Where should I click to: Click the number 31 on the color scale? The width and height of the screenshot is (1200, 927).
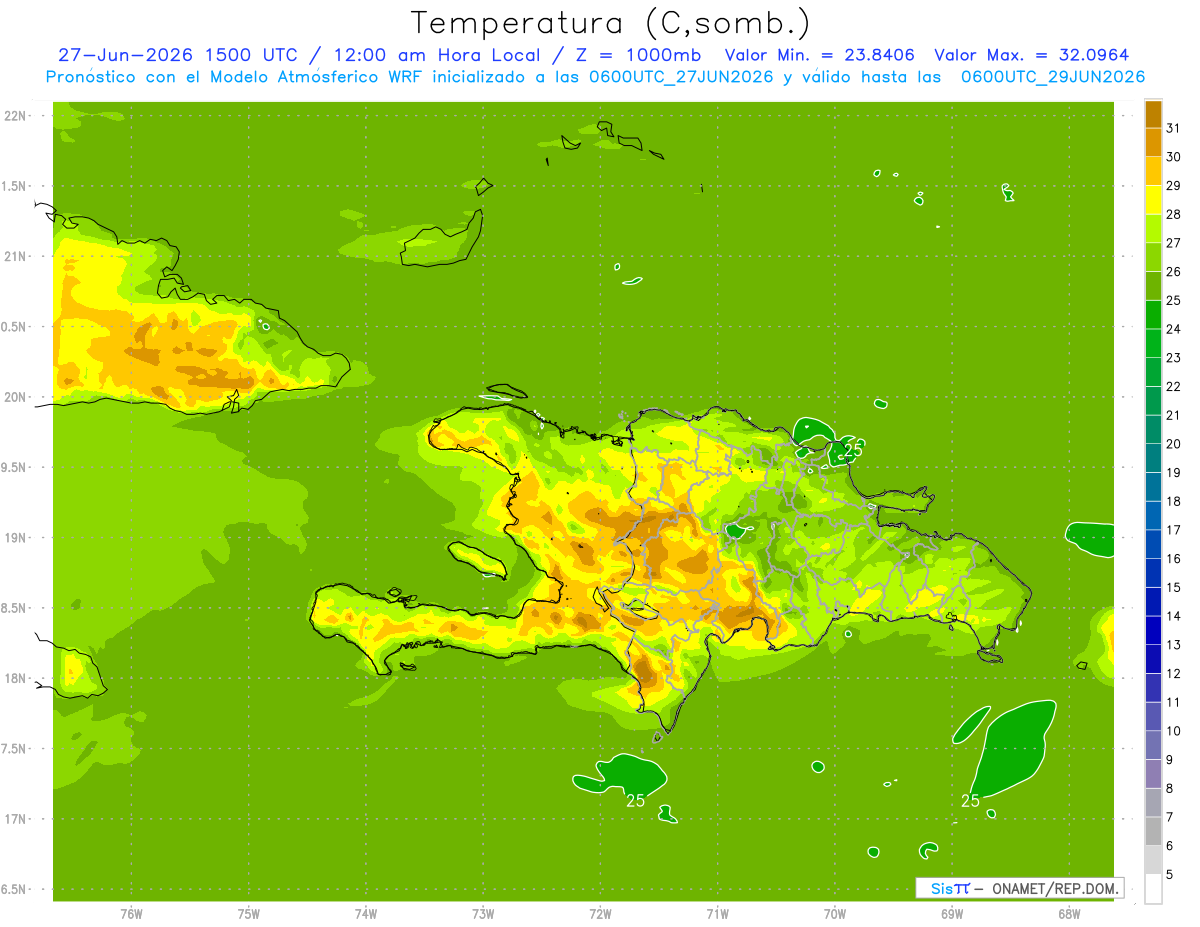pos(1173,128)
